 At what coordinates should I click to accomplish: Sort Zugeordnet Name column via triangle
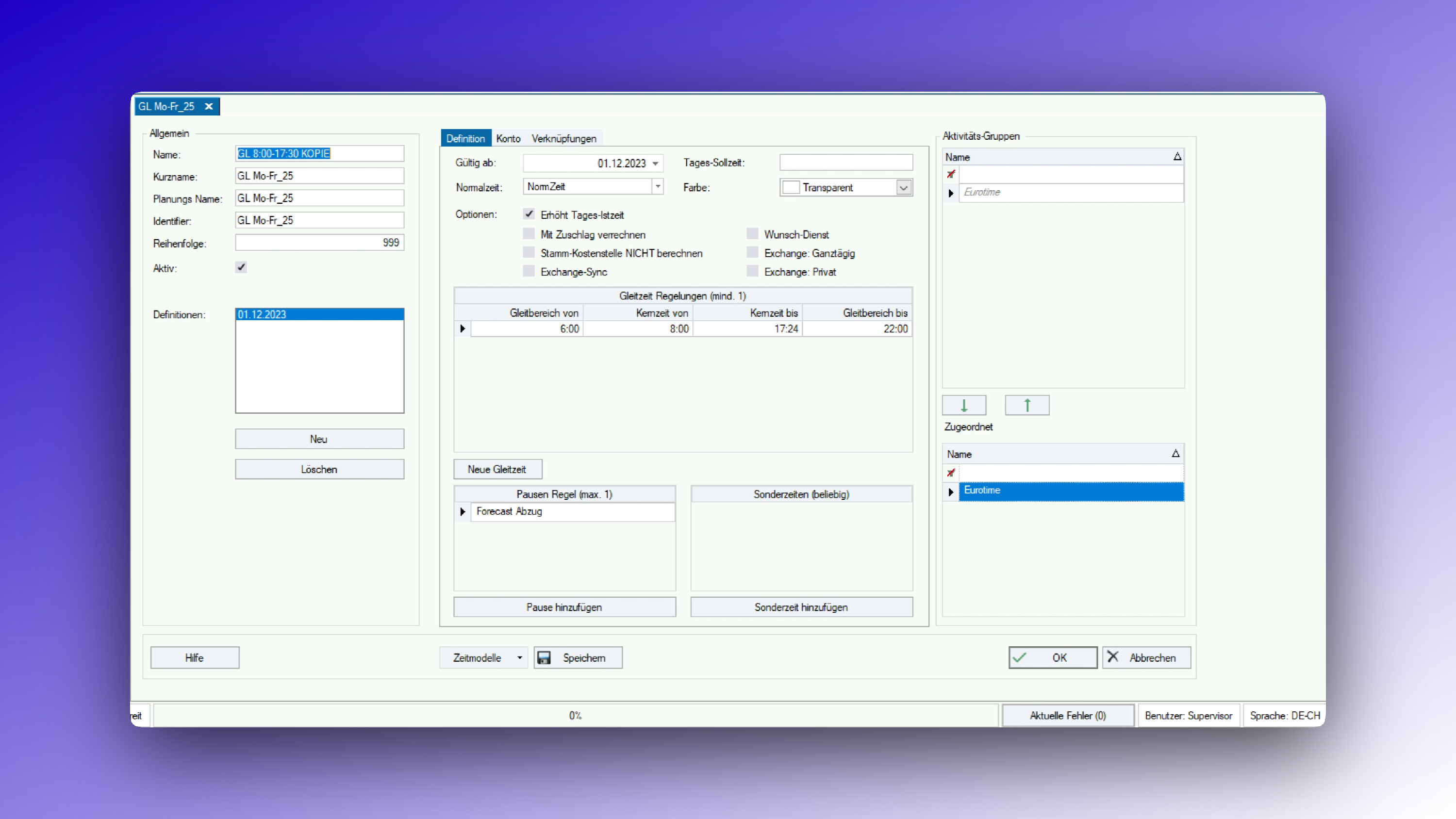[1175, 453]
